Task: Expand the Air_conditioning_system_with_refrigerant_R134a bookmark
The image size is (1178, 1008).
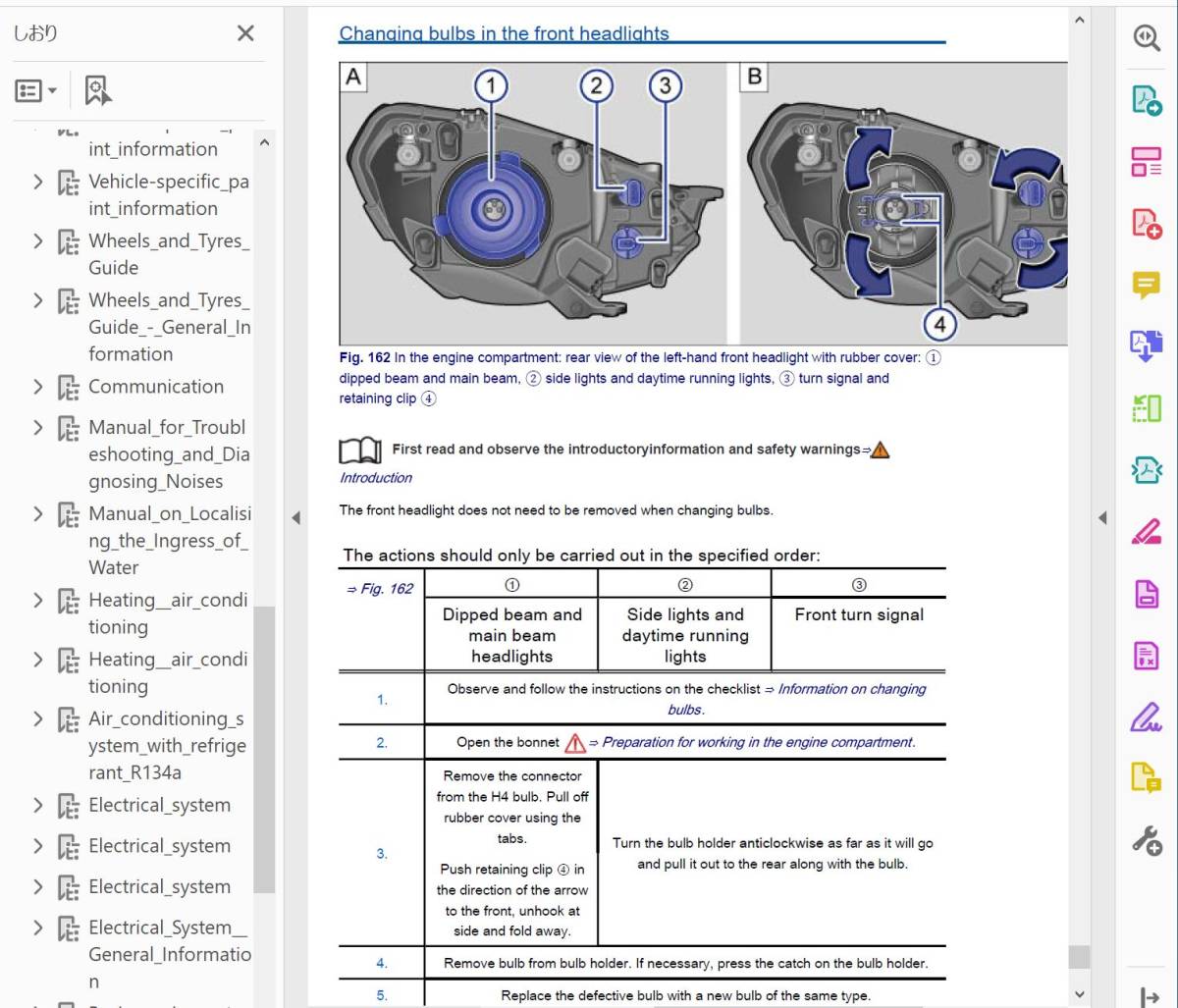Action: pos(38,719)
